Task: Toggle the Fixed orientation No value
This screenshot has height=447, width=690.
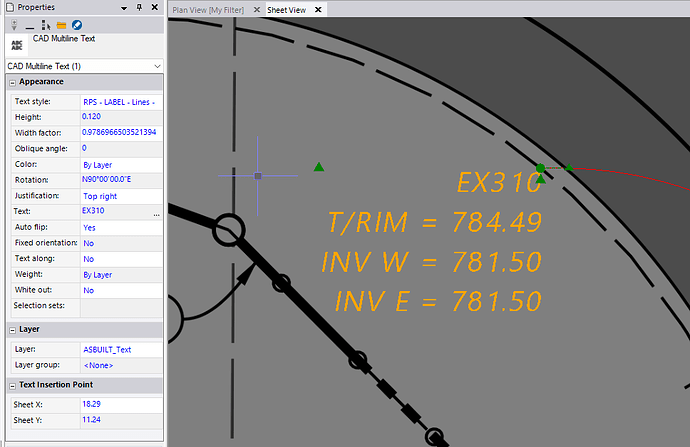Action: (x=121, y=243)
